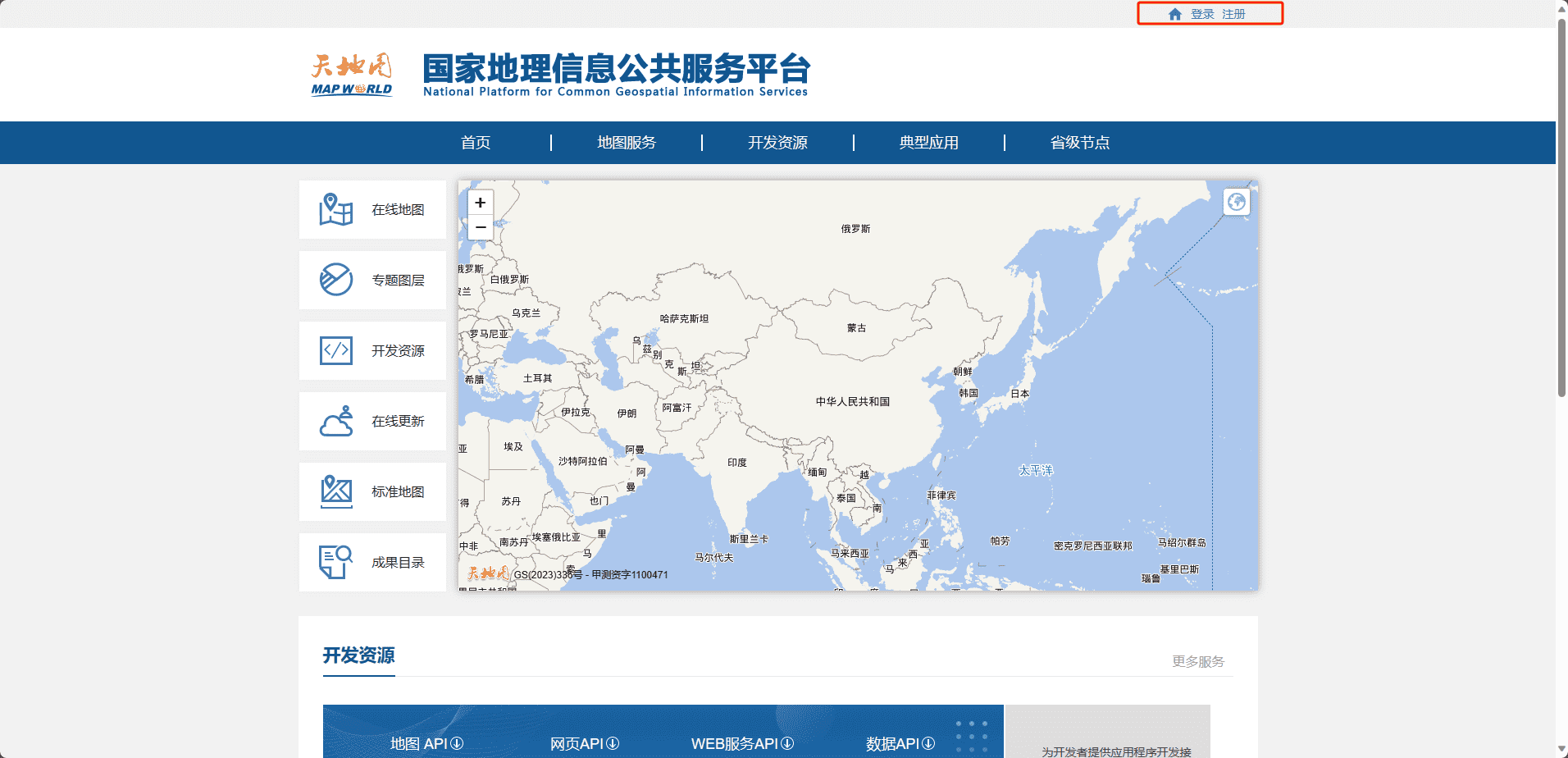Image resolution: width=1568 pixels, height=758 pixels.
Task: Click the 太平洋 label on the map
Action: click(x=1036, y=470)
